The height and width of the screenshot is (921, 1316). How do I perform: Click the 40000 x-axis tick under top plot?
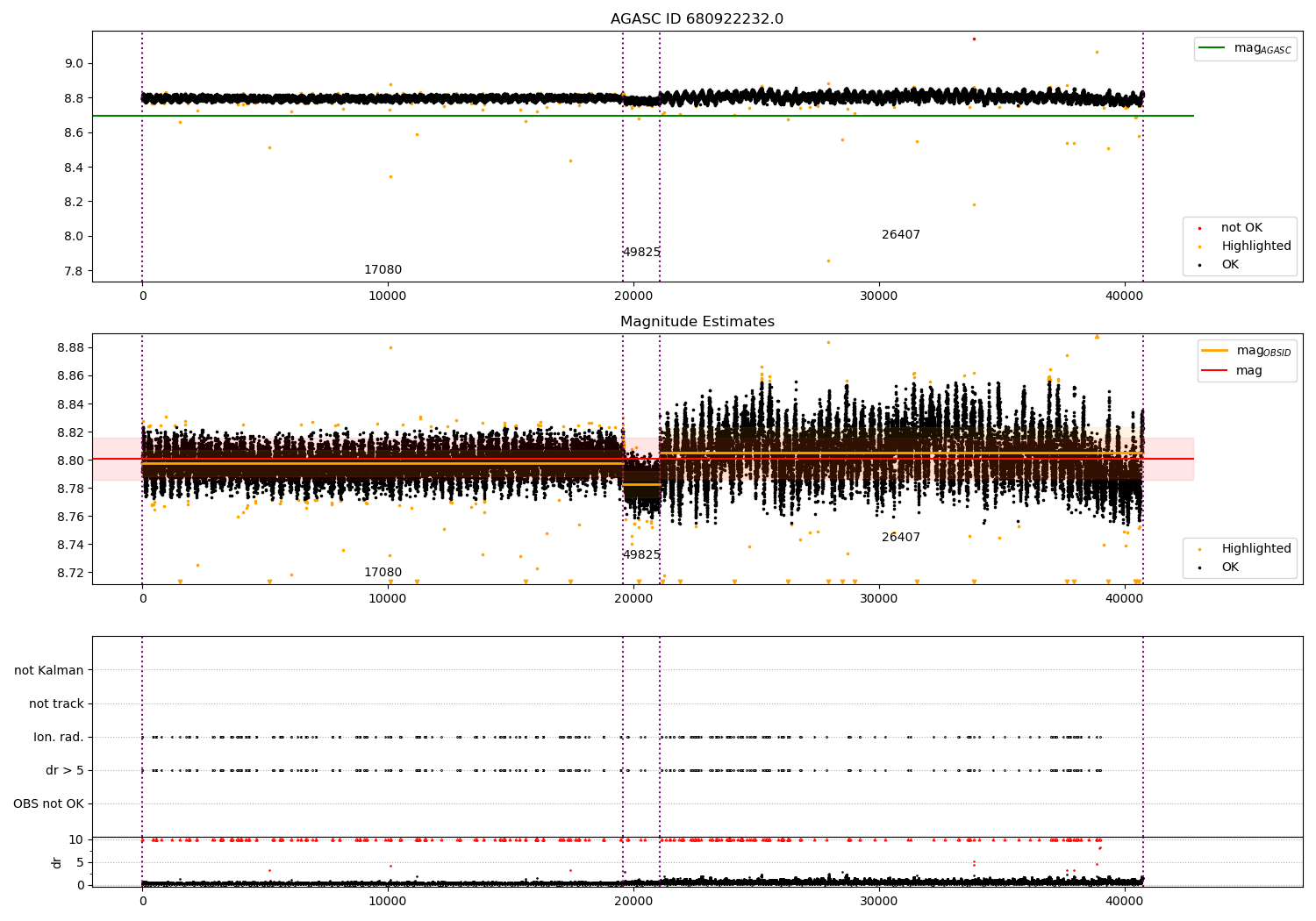pyautogui.click(x=1125, y=296)
